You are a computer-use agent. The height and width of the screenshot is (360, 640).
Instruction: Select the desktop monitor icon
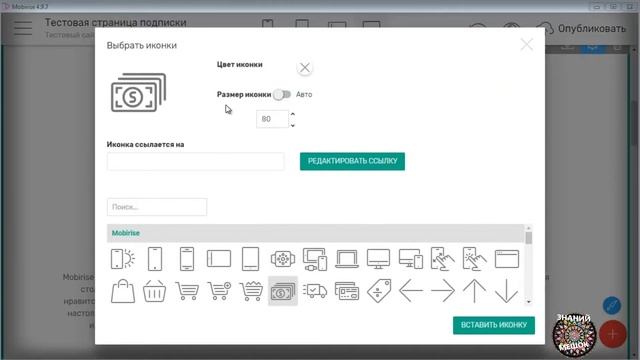tap(378, 259)
